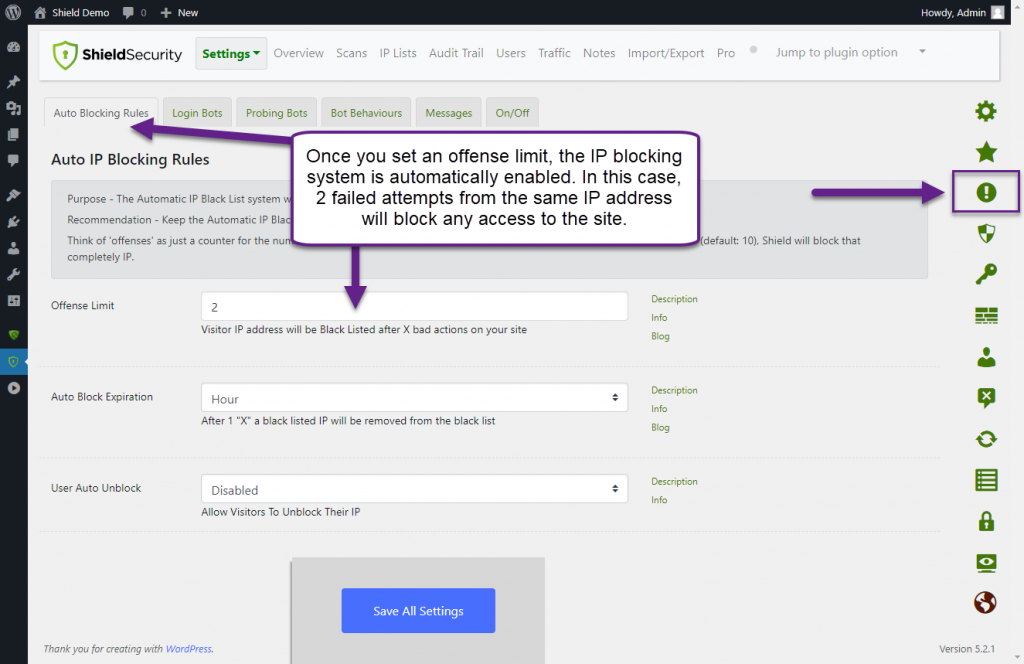Screen dimensions: 1024x664
Task: Click the automatic updates refresh-arrows icon
Action: tap(986, 439)
